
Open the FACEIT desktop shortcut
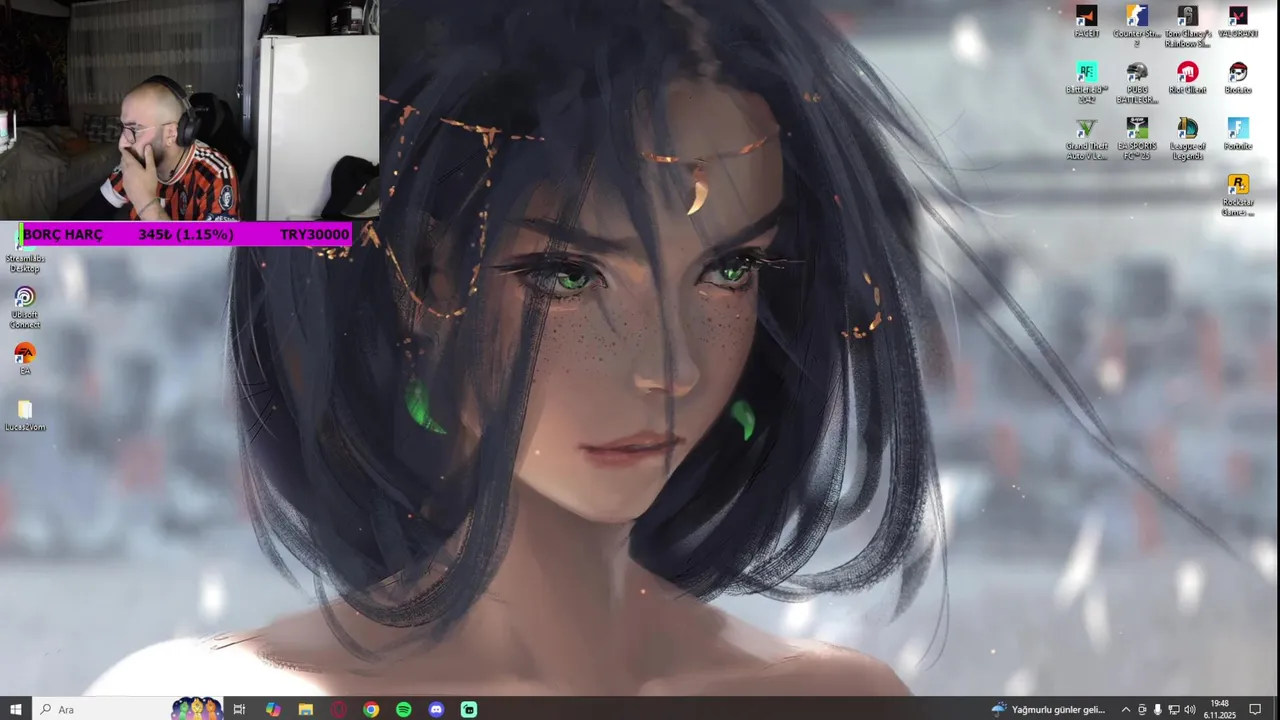pos(1086,22)
